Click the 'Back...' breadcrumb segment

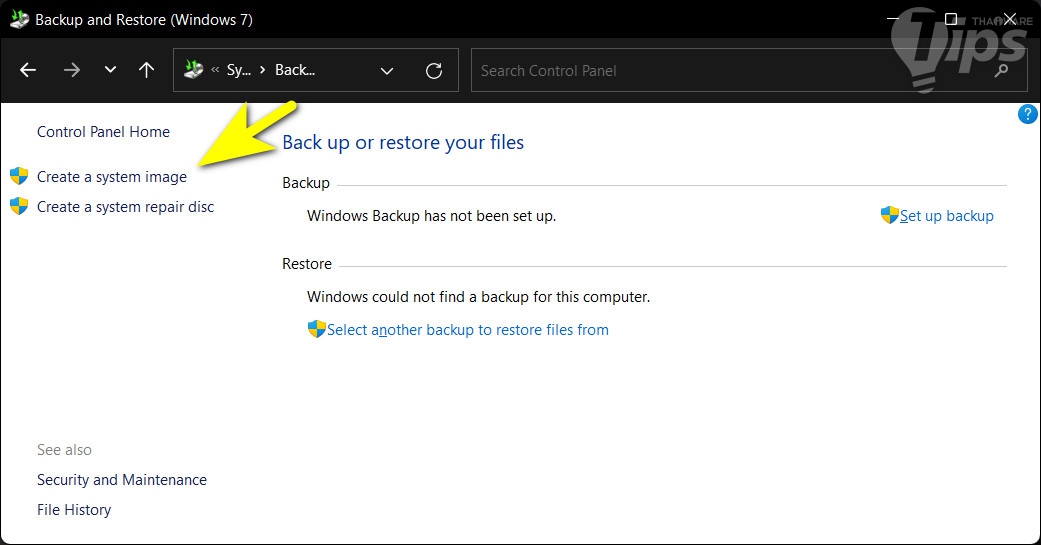295,71
